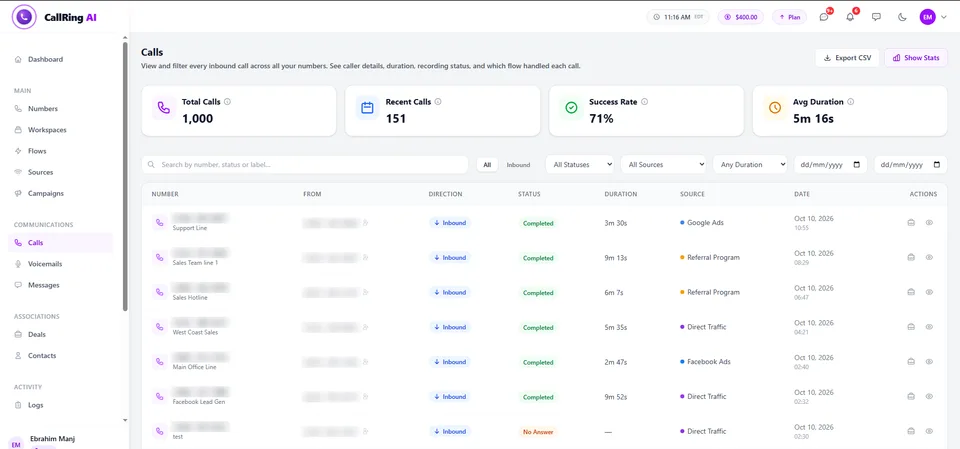960x449 pixels.
Task: Click the Recent Calls calendar icon
Action: [x=367, y=108]
